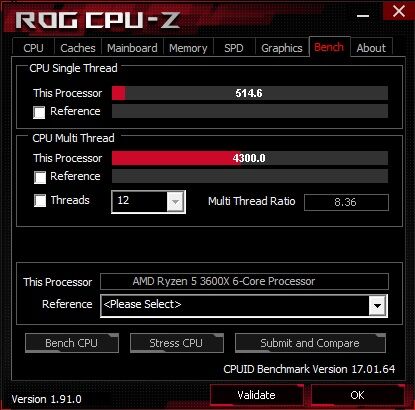Go to the Mainboard tab
Screen dimensions: 415x410
click(132, 48)
